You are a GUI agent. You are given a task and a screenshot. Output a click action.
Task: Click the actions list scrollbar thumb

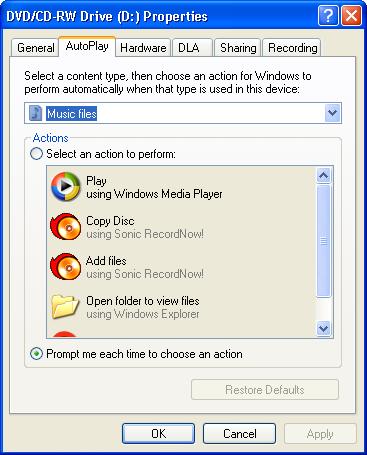click(323, 241)
